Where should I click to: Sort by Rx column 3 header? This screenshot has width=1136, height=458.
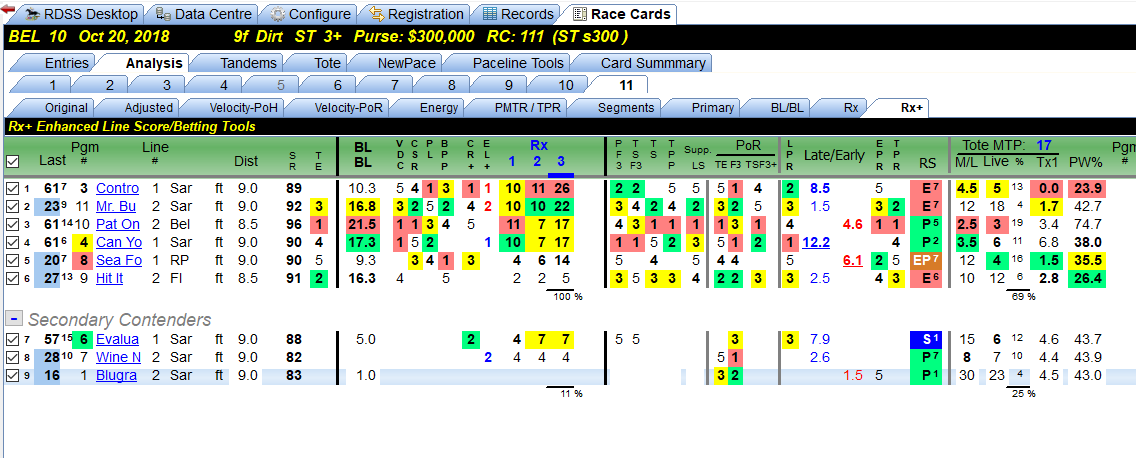coord(561,162)
